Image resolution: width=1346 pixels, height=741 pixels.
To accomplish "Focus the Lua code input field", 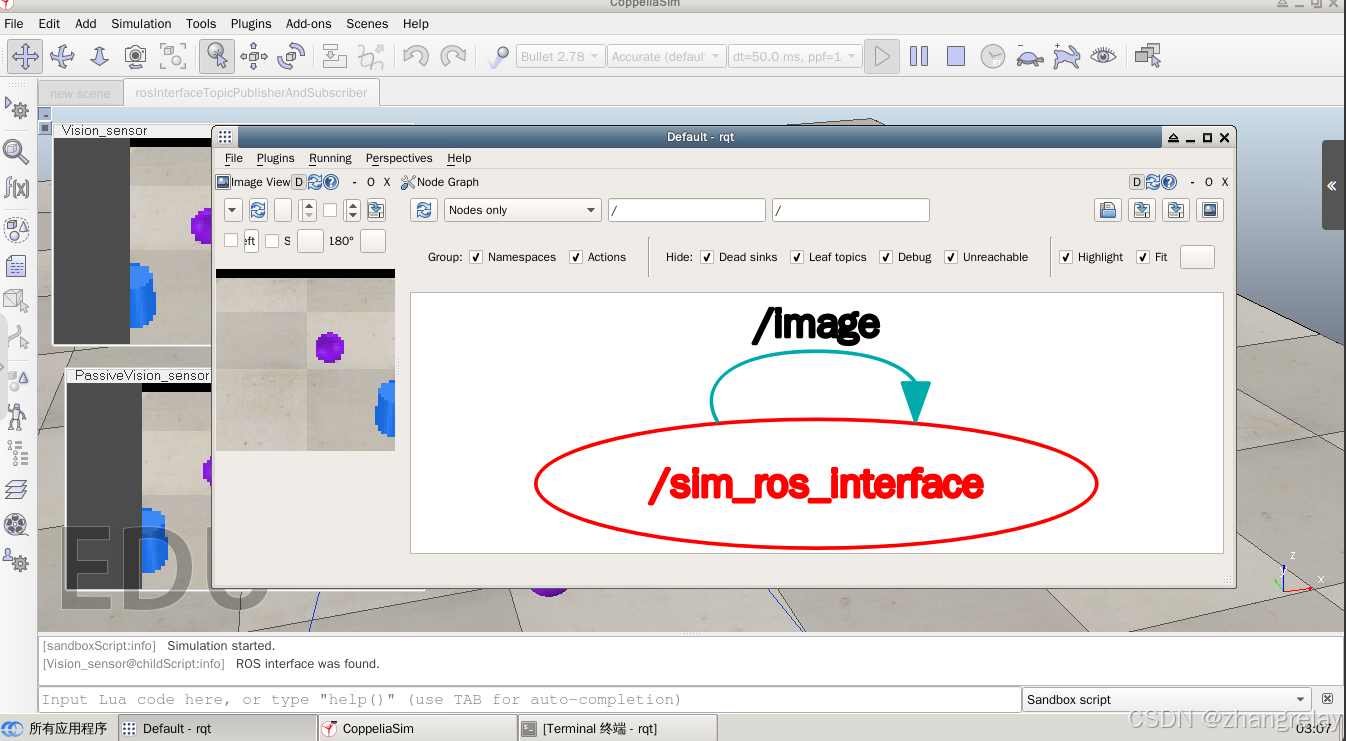I will [x=531, y=700].
